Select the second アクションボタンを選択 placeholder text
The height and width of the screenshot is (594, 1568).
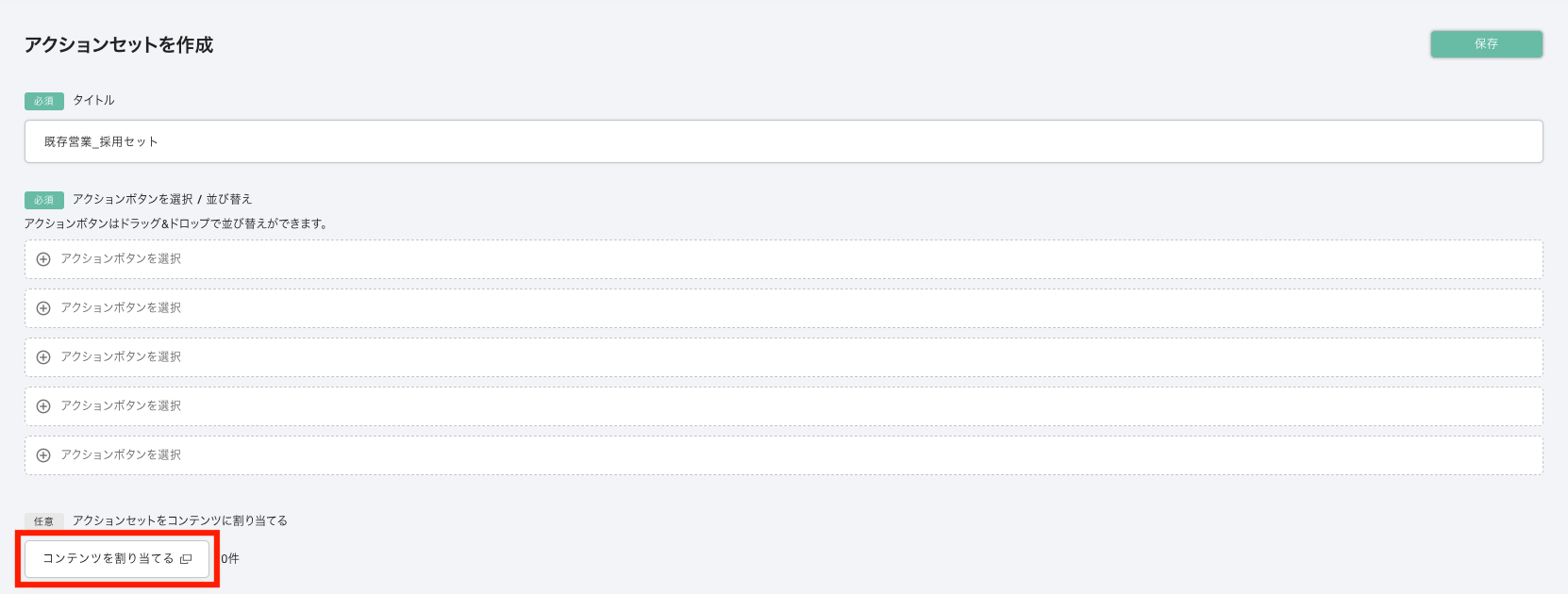(121, 308)
